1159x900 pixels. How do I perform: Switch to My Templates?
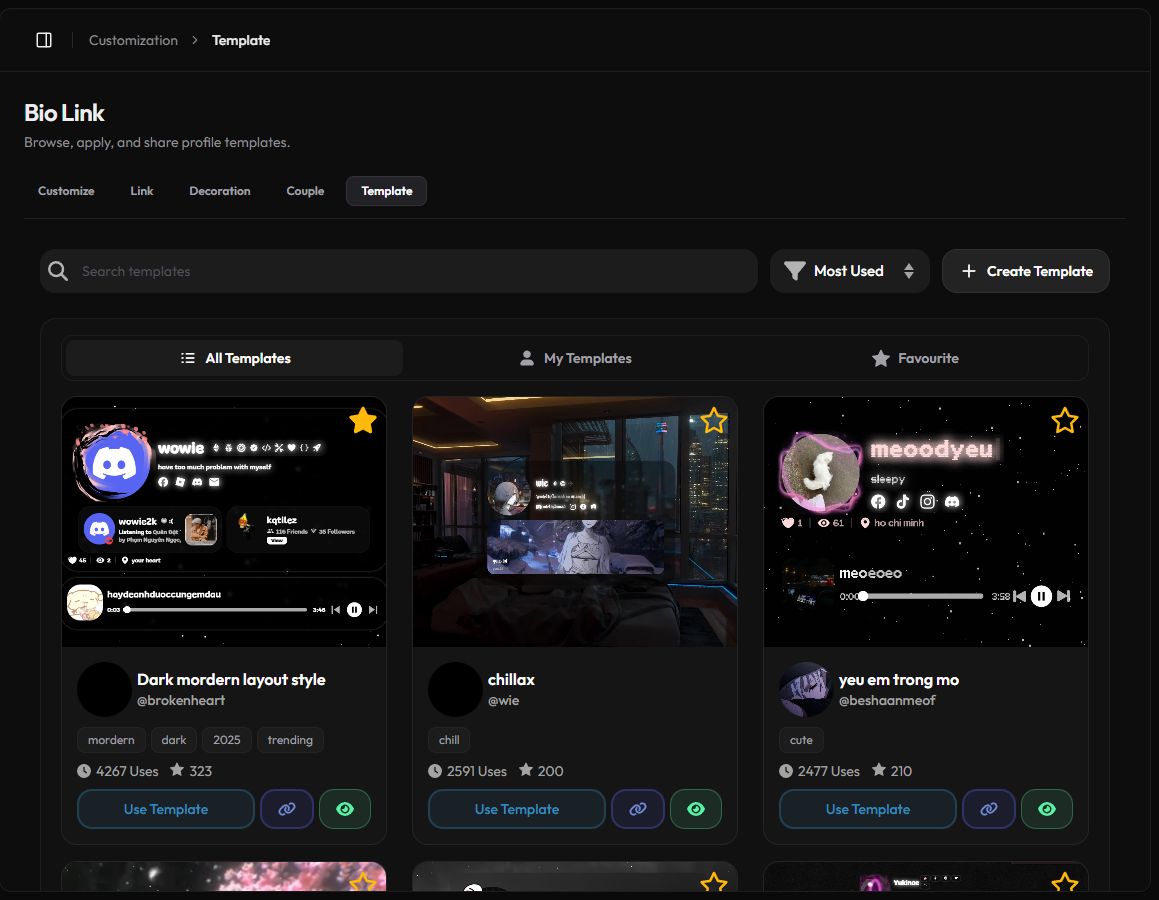click(576, 358)
